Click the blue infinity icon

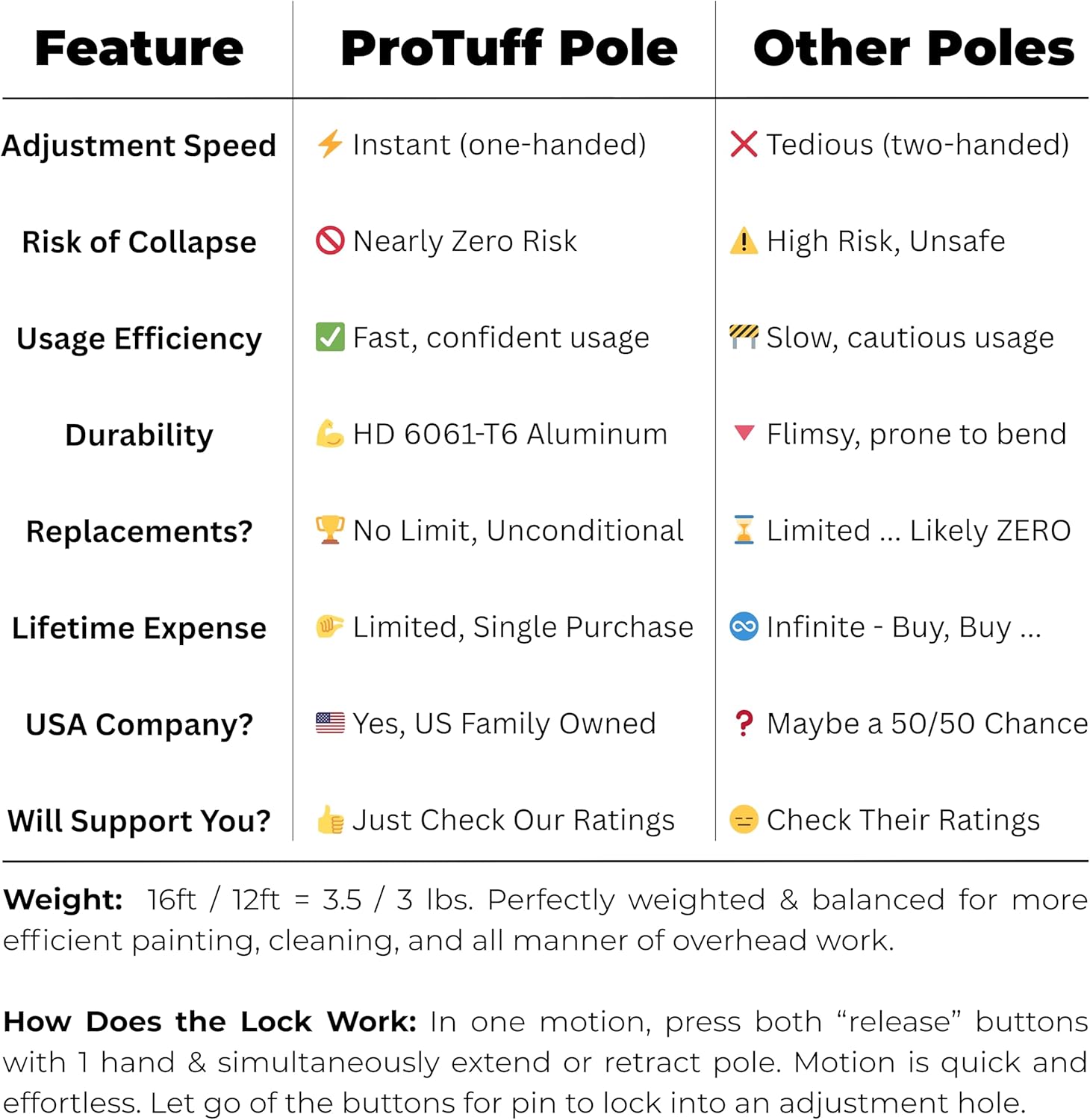click(744, 626)
